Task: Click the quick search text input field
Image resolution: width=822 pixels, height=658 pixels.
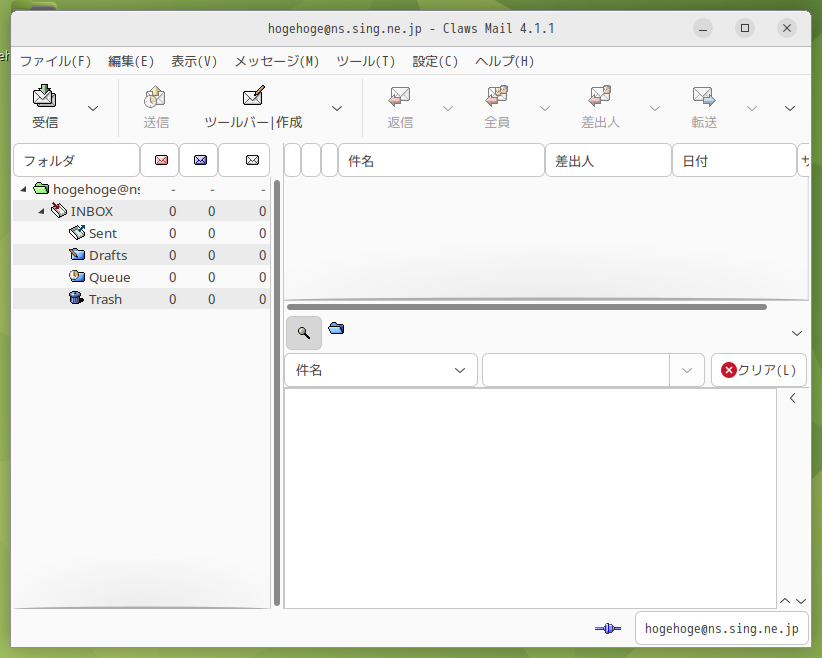Action: [x=576, y=370]
